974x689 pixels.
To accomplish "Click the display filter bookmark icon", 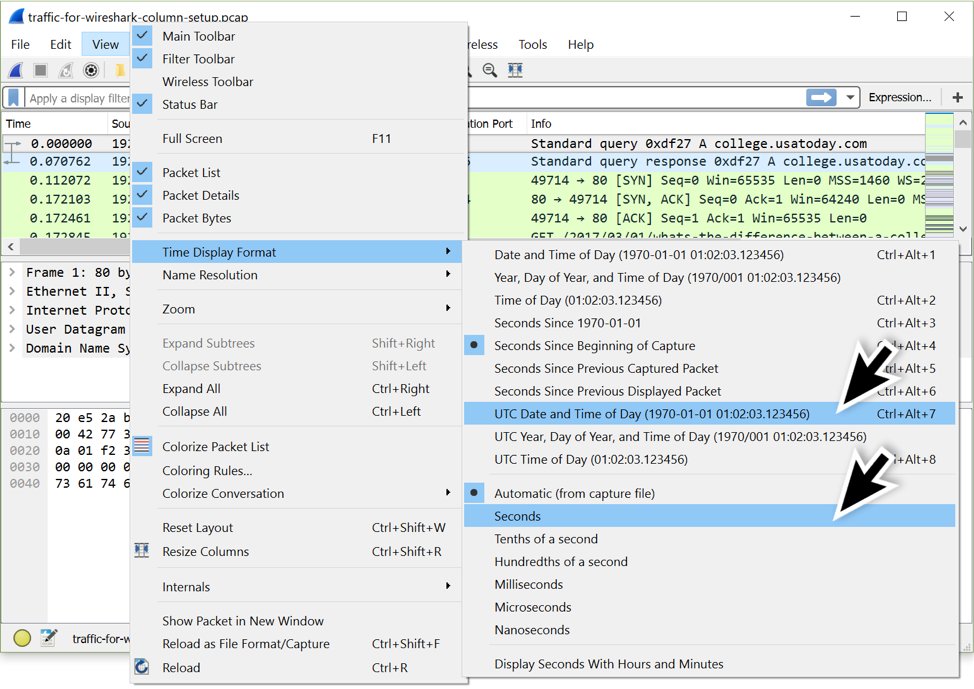I will (x=13, y=98).
